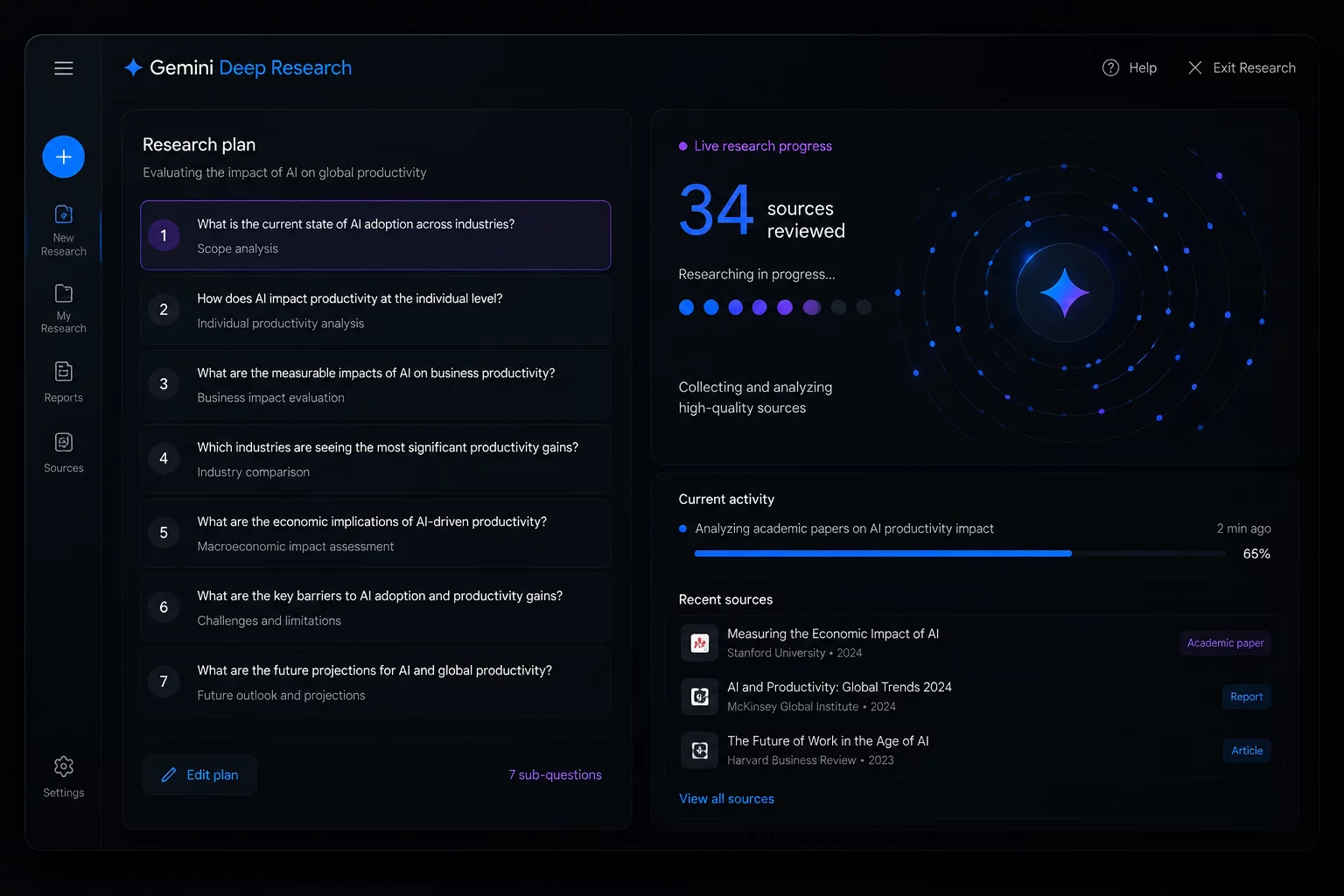Open Reports in sidebar

(64, 382)
